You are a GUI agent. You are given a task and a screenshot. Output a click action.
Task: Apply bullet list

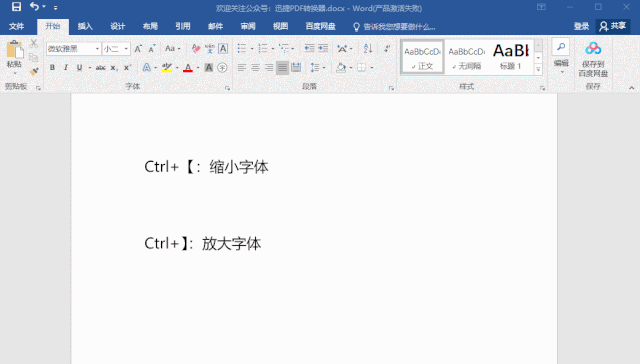coord(242,49)
